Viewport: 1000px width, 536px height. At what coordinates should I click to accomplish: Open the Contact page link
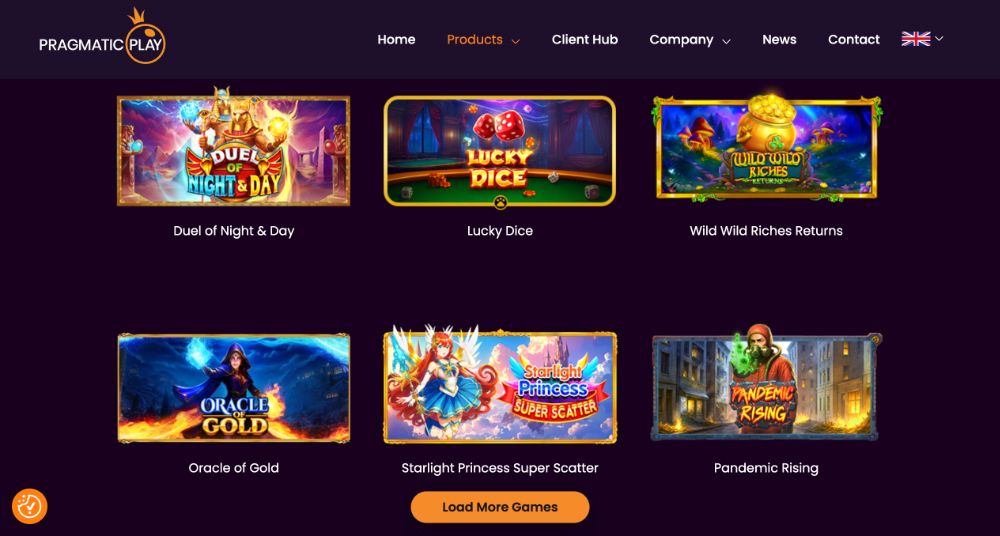tap(854, 40)
